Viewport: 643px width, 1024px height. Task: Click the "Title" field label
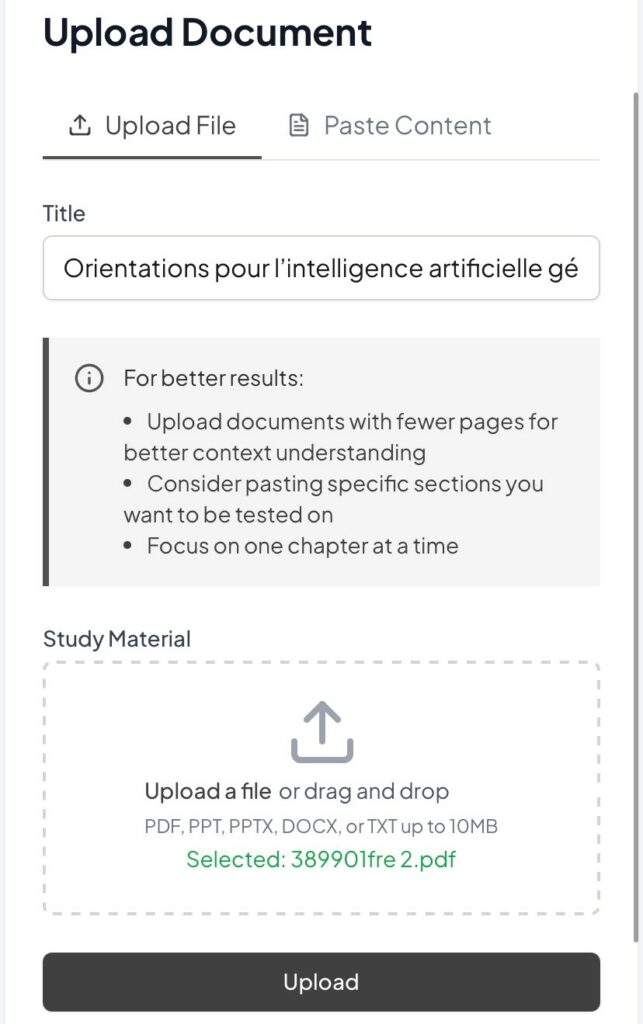tap(64, 213)
